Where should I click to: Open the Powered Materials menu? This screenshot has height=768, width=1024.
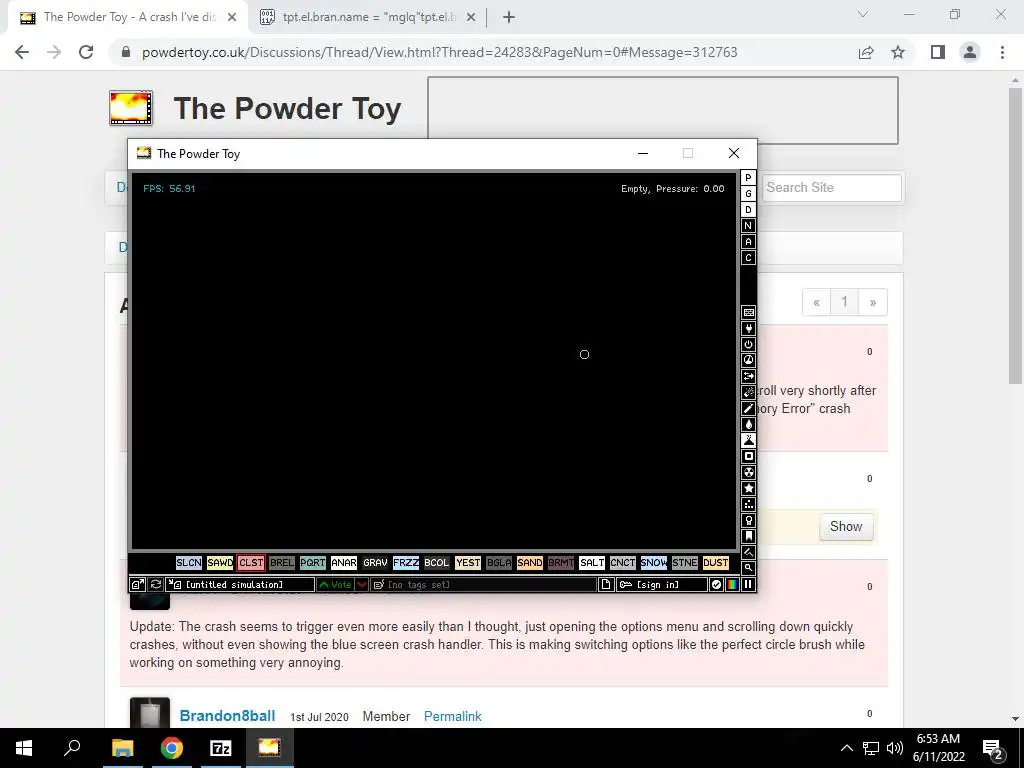tap(748, 344)
